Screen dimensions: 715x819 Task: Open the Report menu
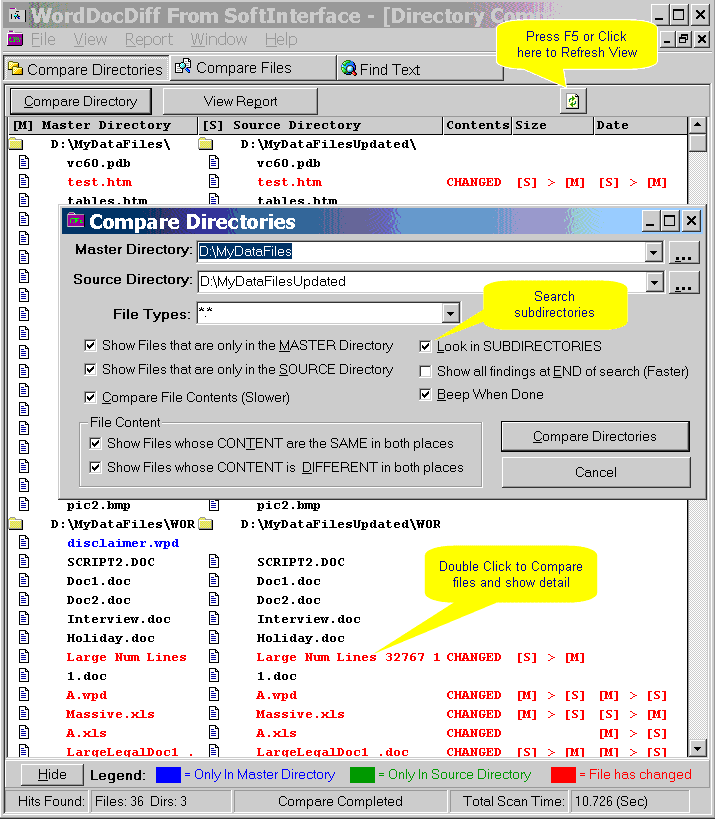(149, 40)
